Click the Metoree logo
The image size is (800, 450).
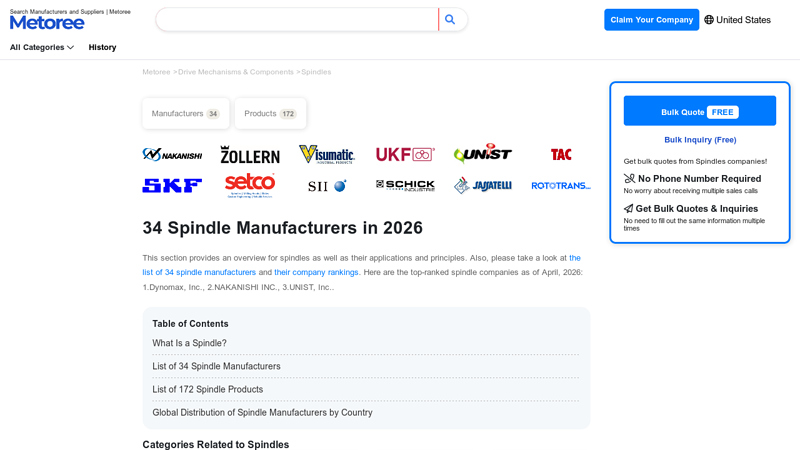pyautogui.click(x=47, y=22)
